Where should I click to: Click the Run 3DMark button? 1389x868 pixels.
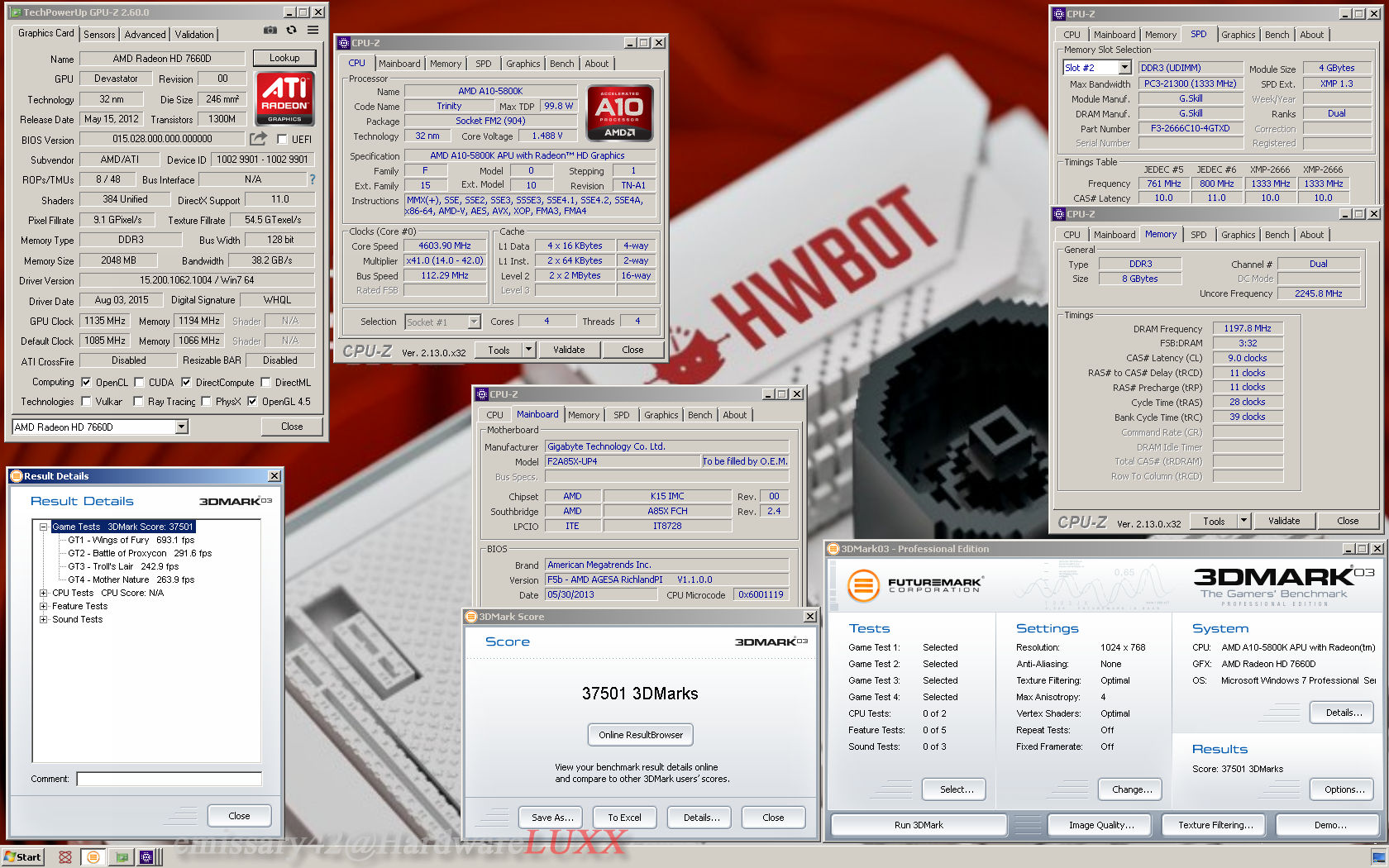click(919, 825)
